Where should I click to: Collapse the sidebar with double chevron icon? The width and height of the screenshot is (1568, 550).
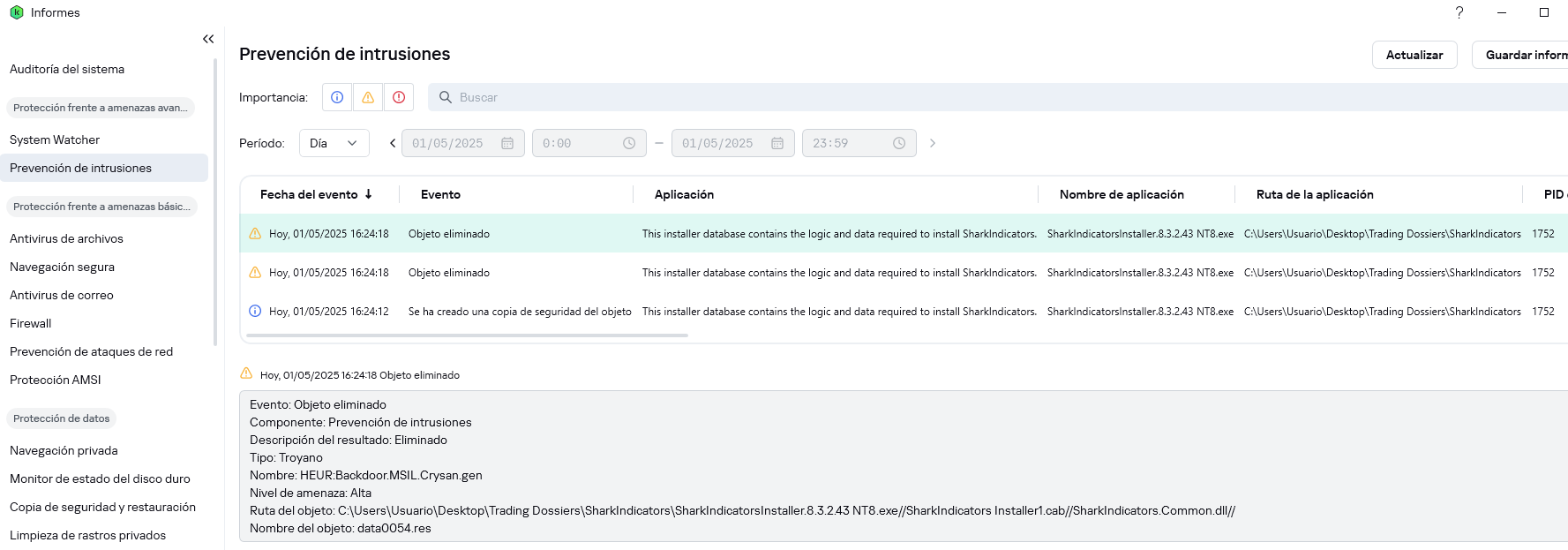[208, 39]
